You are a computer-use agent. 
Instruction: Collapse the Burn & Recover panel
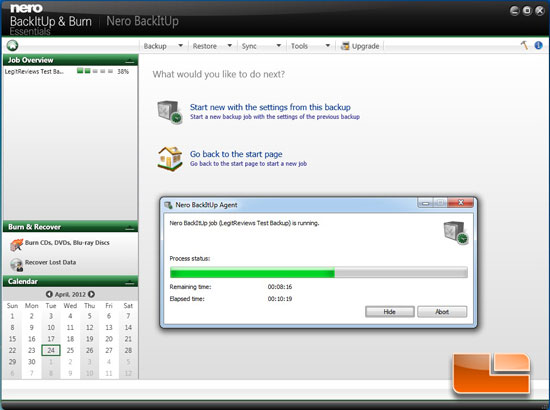[x=129, y=228]
